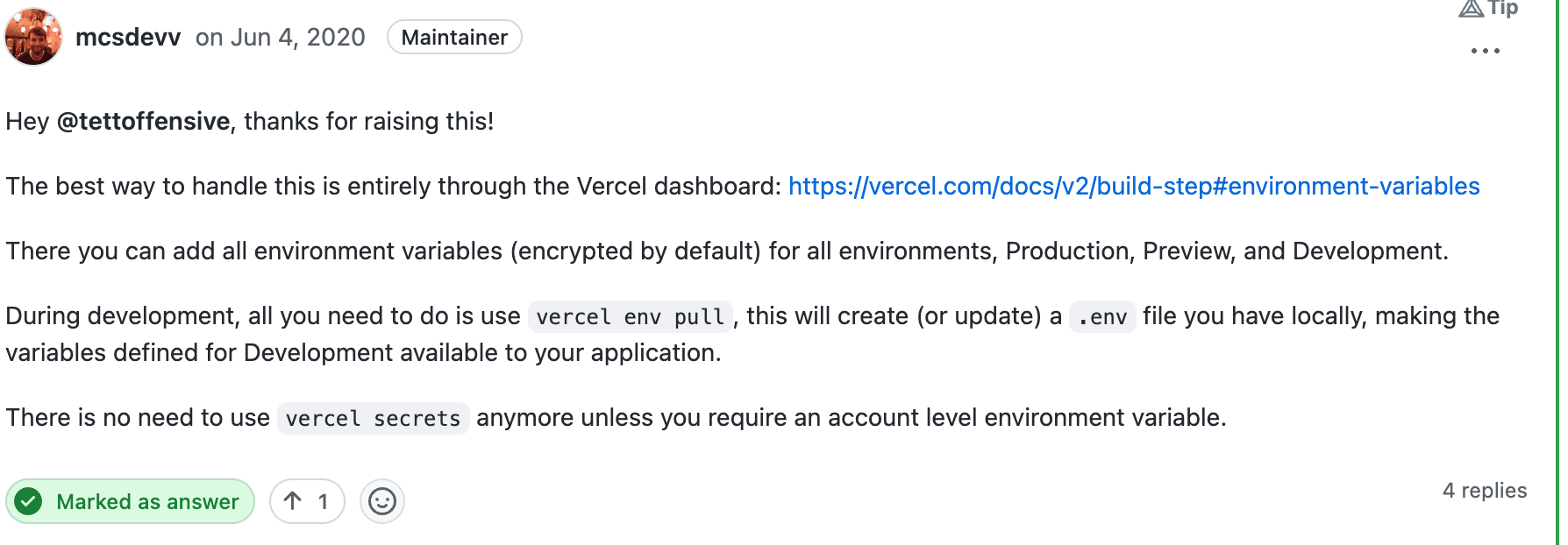
Task: Expand the comment options via the ellipsis
Action: pos(1486,50)
